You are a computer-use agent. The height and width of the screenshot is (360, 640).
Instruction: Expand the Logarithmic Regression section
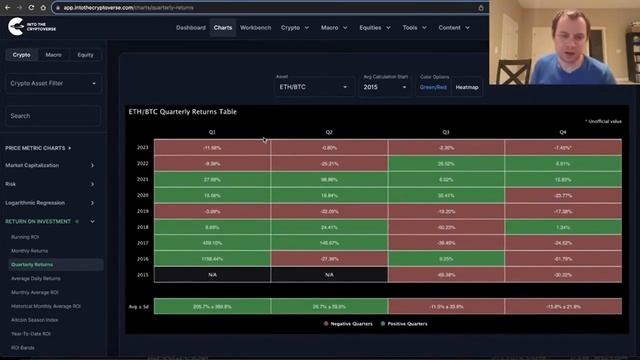pos(50,203)
